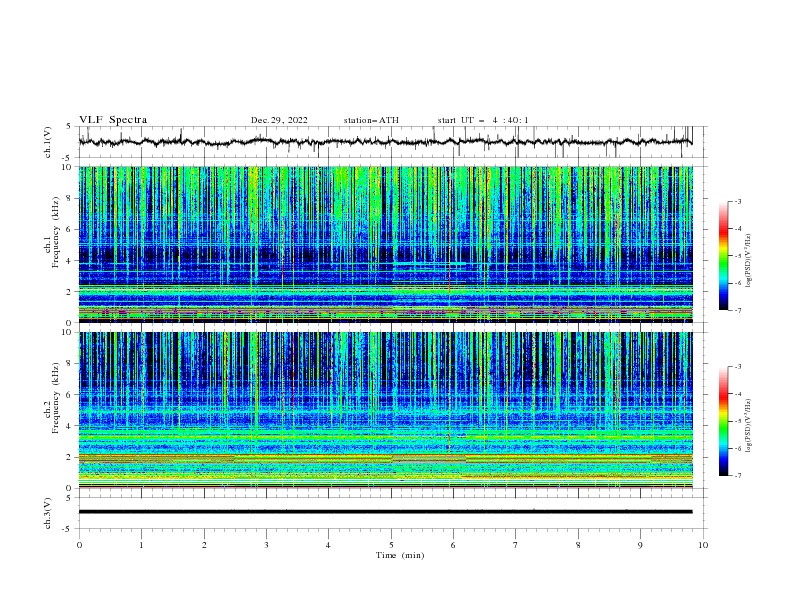This screenshot has width=792, height=612.
Task: Click the "-3" label on upper colorbar
Action: 738,202
